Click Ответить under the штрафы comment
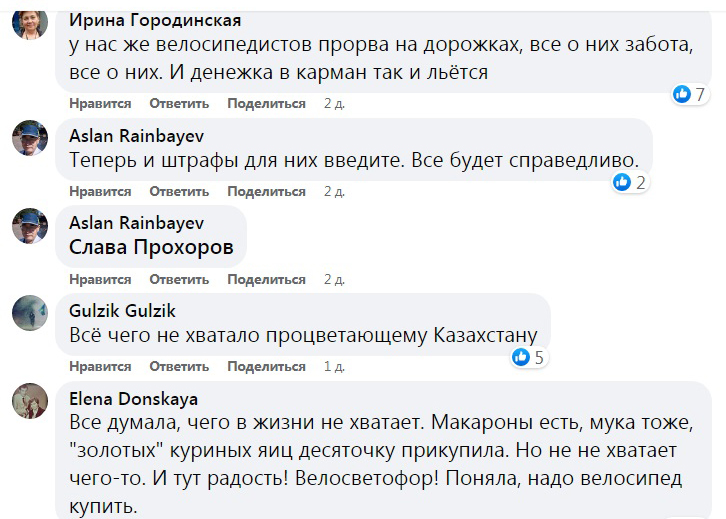 pyautogui.click(x=179, y=191)
